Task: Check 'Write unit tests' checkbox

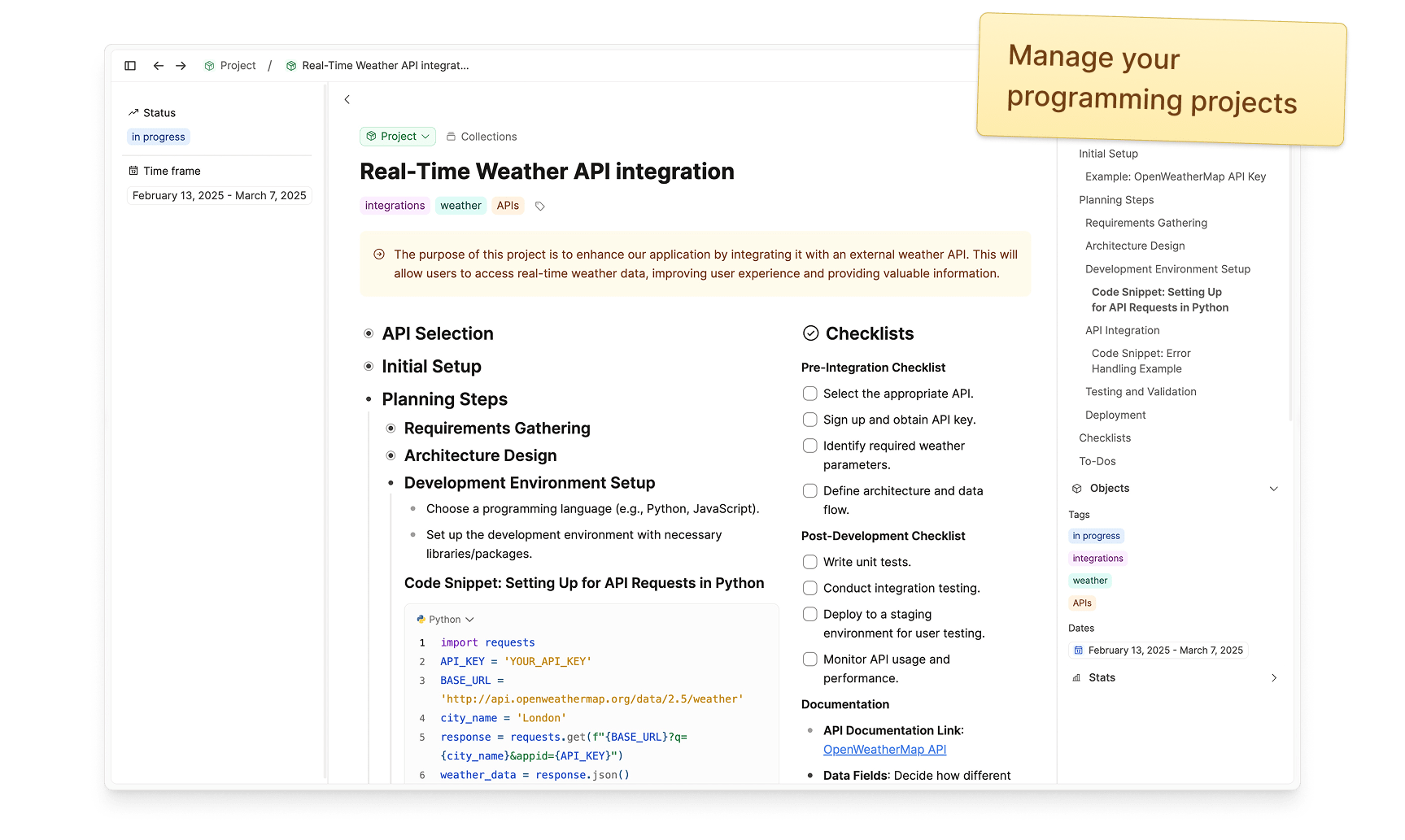Action: [810, 562]
